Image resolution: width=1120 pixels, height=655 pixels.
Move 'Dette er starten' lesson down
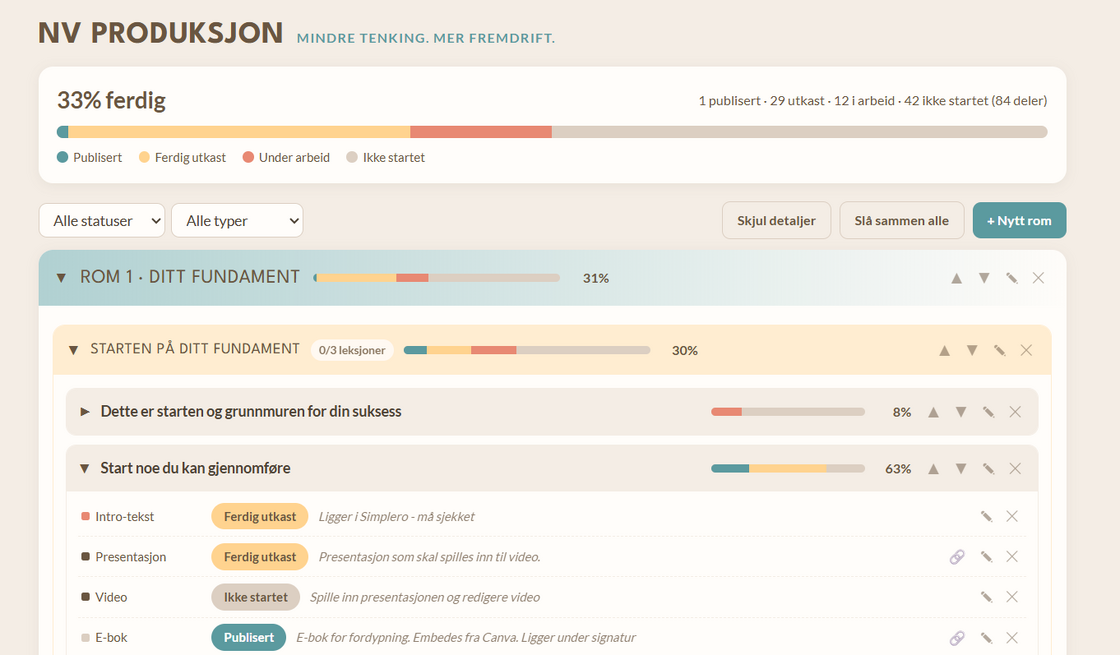[x=961, y=412]
